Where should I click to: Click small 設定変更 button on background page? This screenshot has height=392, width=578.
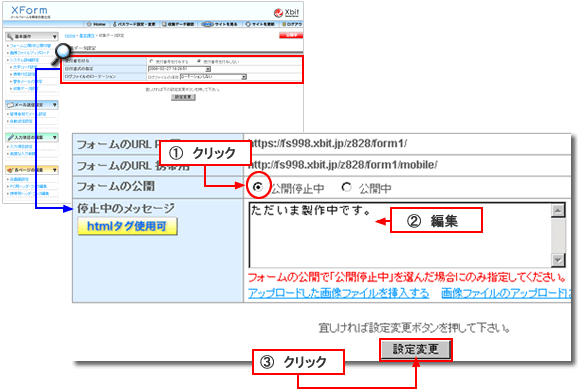[x=183, y=97]
